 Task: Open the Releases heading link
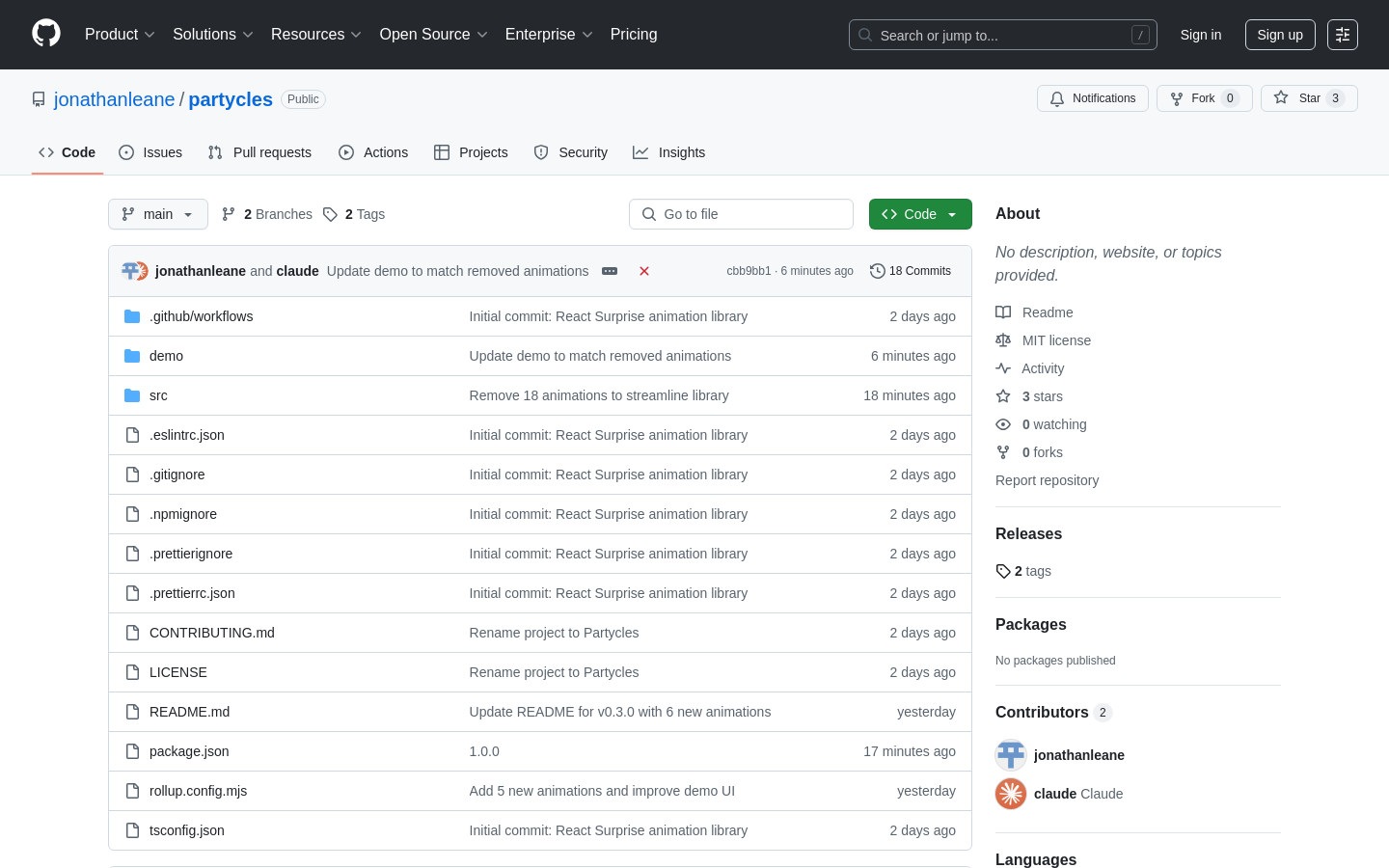[1028, 534]
